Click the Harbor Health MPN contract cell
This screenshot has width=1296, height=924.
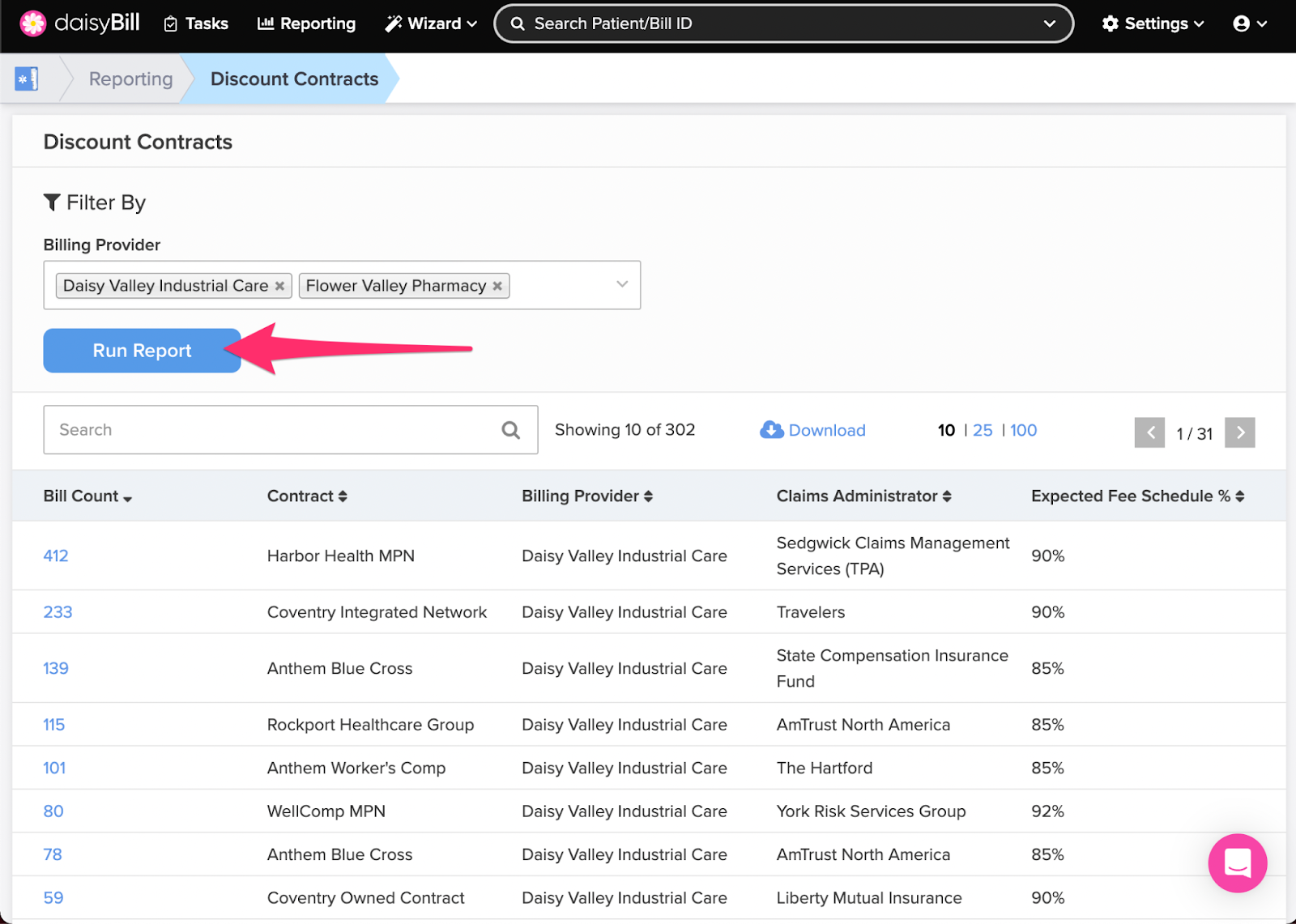pyautogui.click(x=341, y=556)
